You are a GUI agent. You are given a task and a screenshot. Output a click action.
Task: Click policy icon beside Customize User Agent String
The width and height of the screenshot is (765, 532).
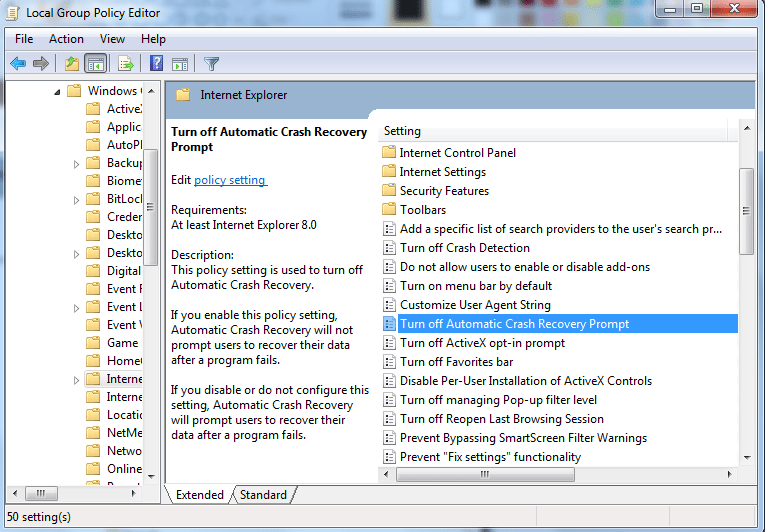[389, 305]
